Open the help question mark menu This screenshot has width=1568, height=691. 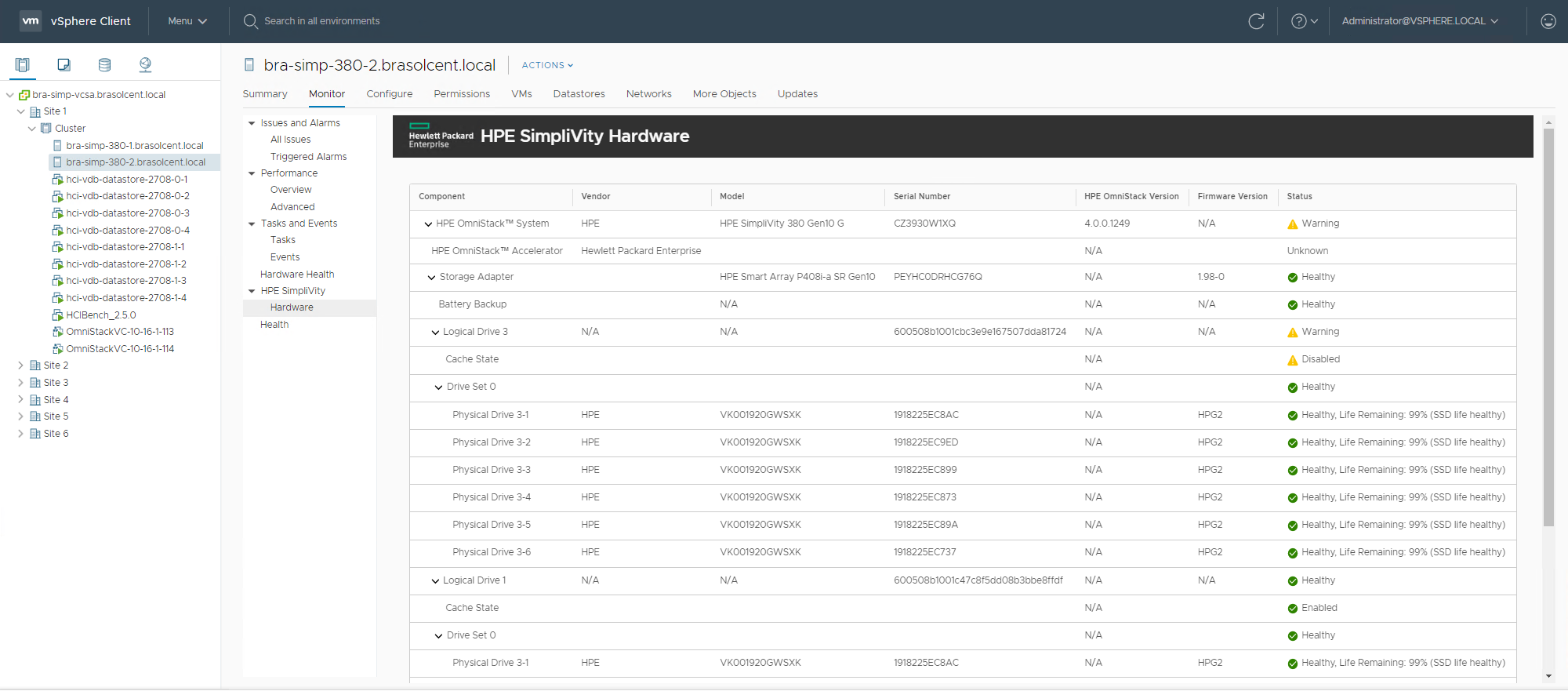click(x=1305, y=21)
